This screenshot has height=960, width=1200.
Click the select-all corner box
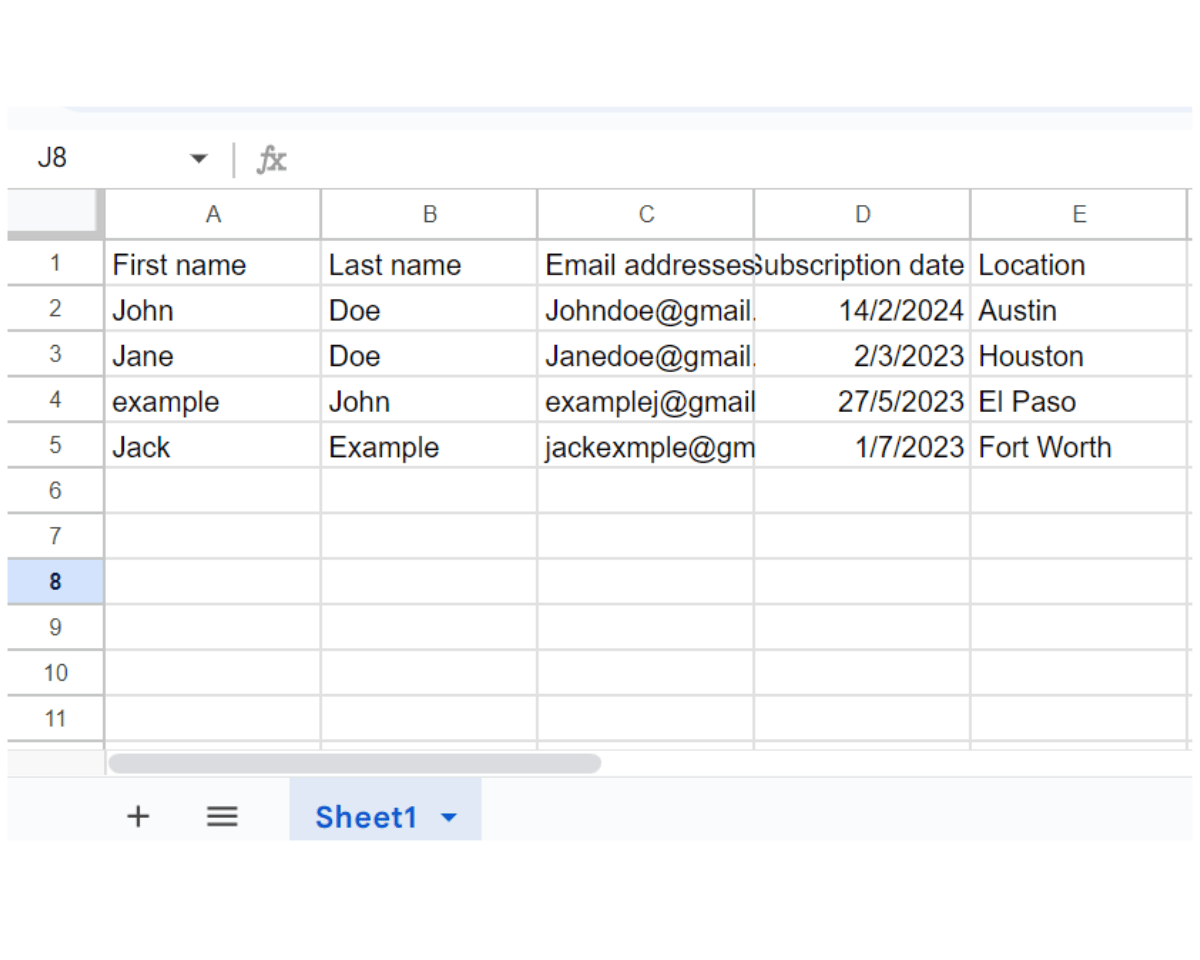click(x=55, y=213)
